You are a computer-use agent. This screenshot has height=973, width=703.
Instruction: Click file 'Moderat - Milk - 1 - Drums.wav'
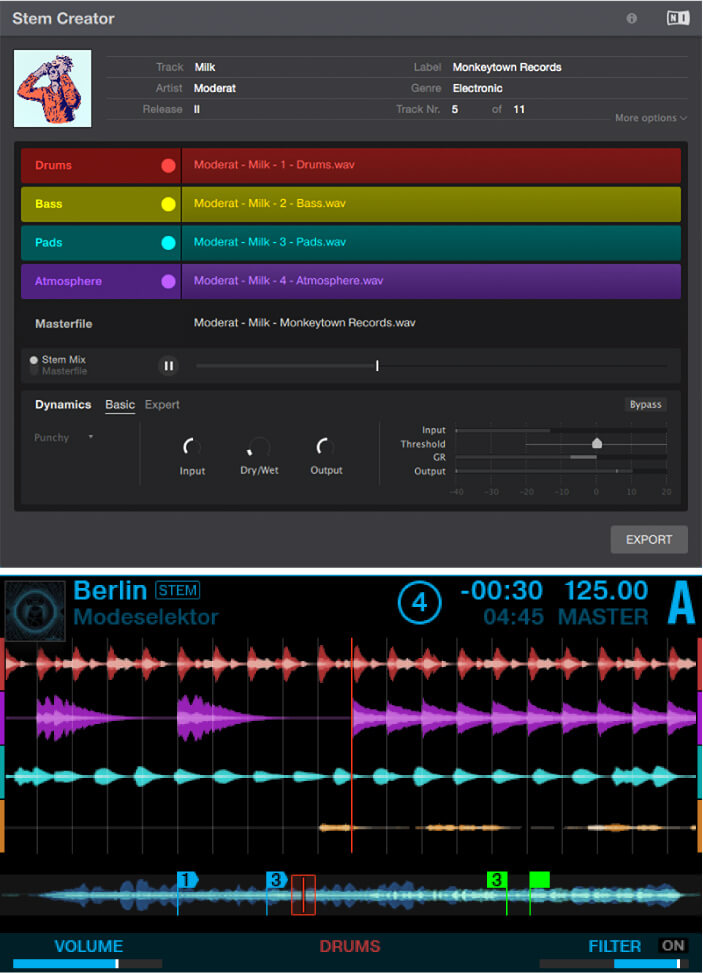point(274,164)
